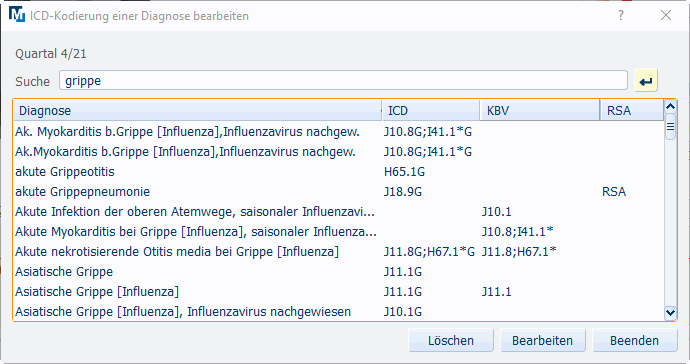
Task: Click the Bearbeiten button
Action: (542, 340)
